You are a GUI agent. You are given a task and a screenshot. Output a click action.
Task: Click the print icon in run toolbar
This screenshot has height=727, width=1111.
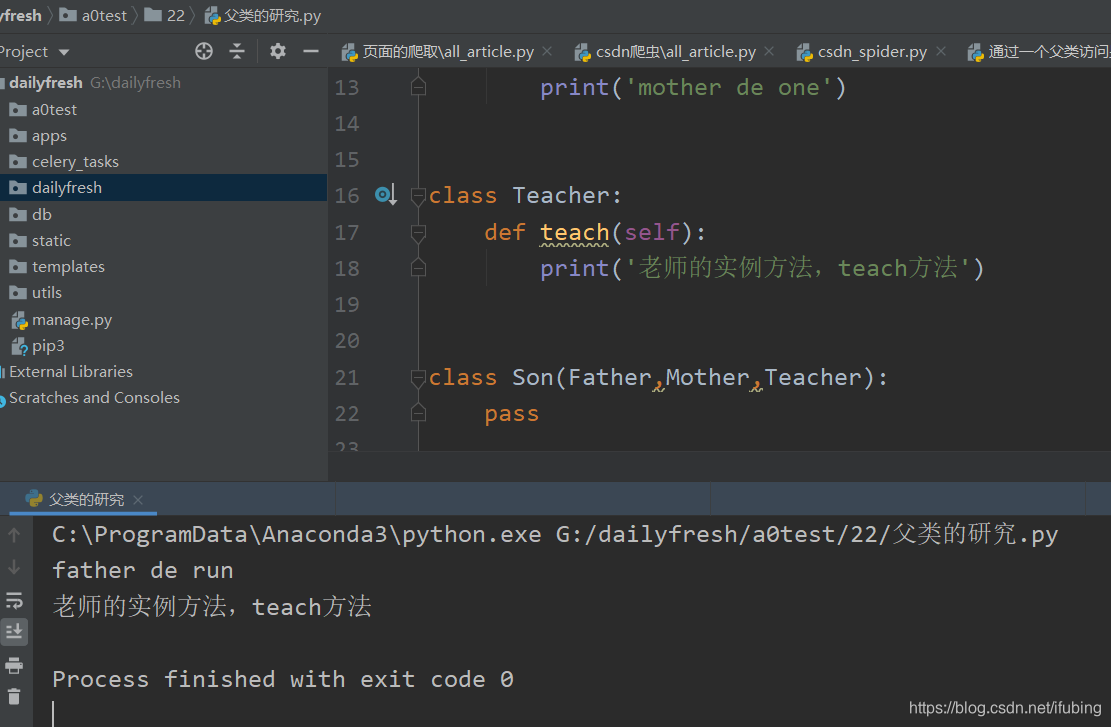pos(14,665)
